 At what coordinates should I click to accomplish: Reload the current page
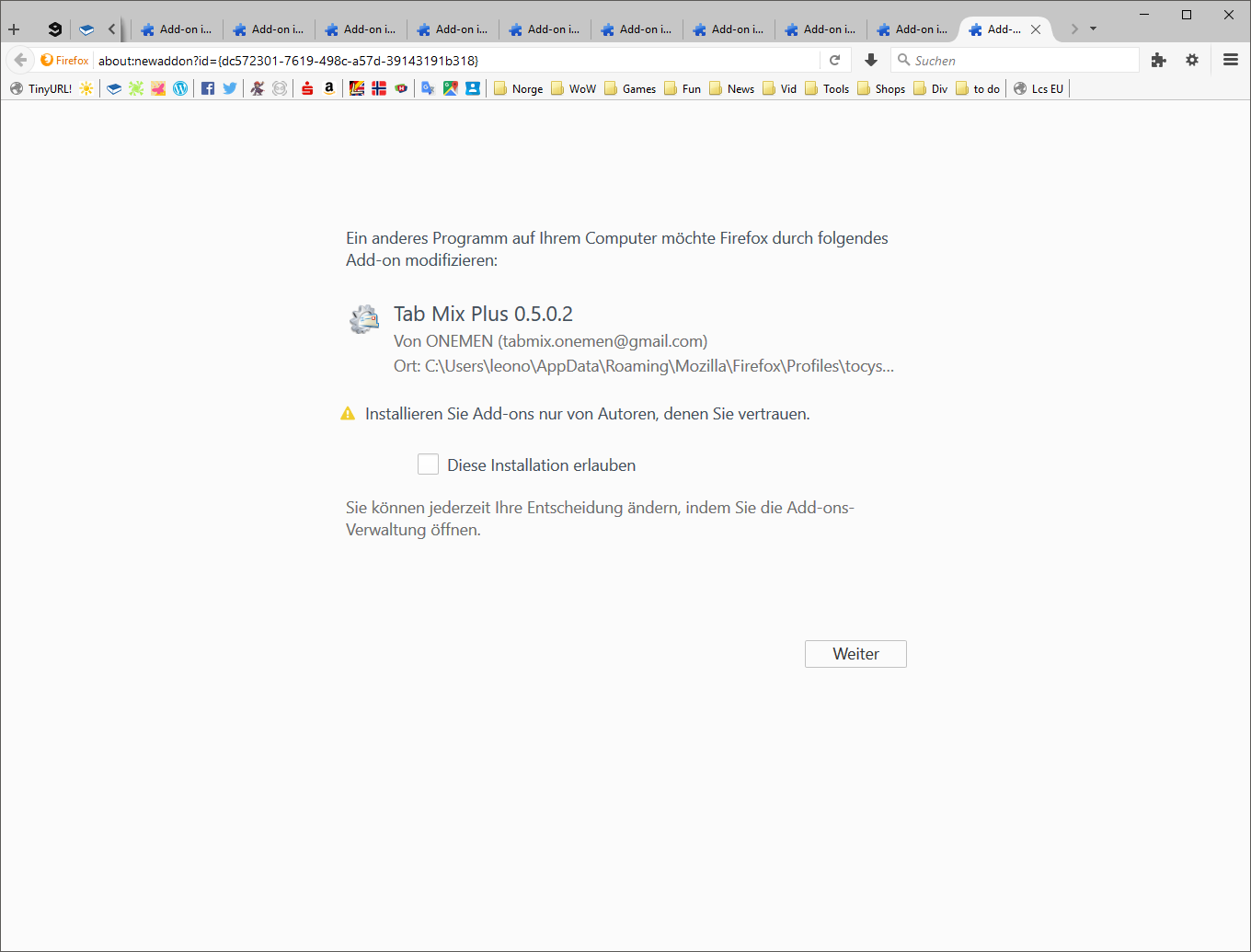coord(835,61)
